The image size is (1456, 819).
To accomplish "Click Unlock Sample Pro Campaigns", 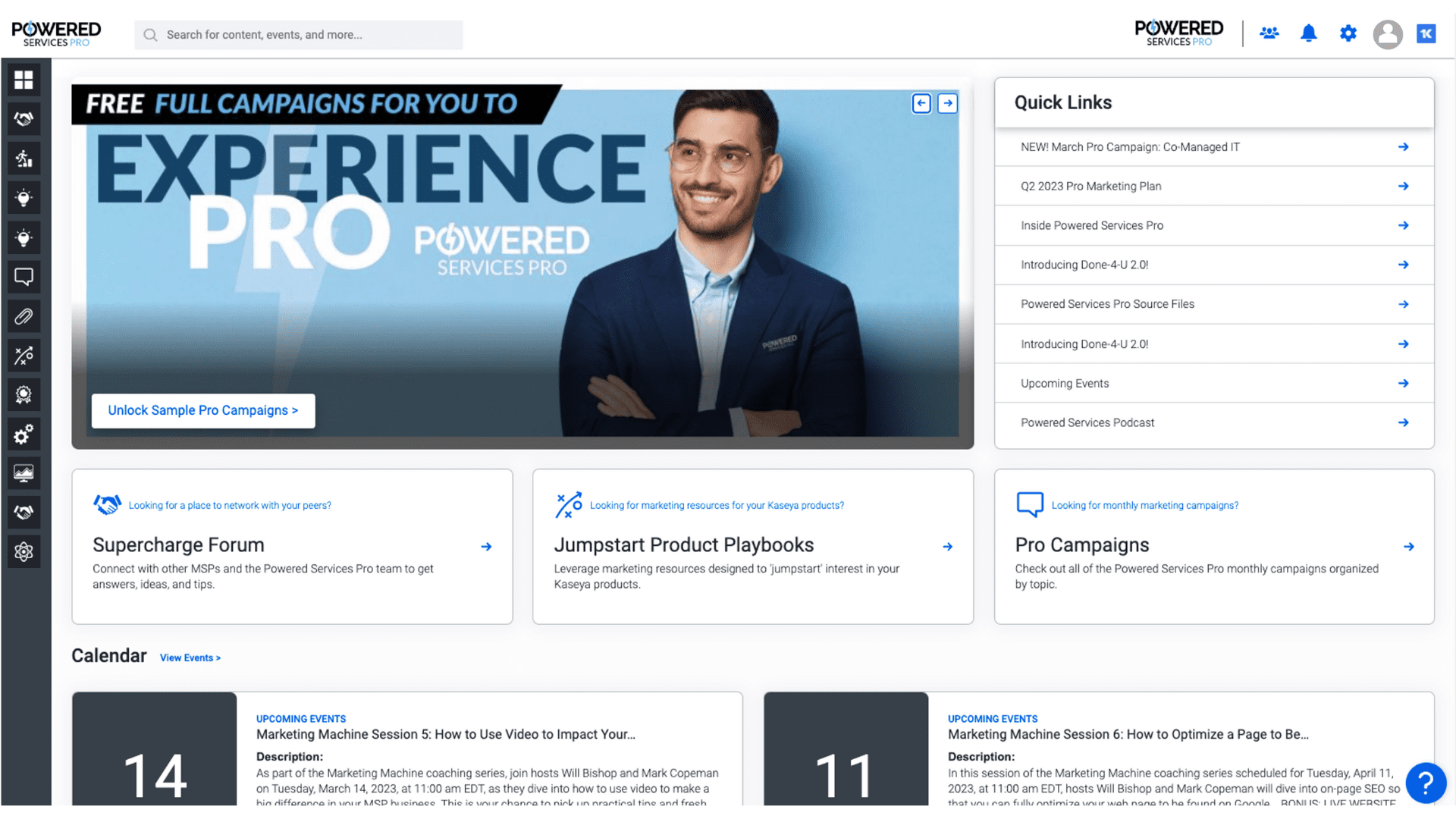I will pos(202,410).
